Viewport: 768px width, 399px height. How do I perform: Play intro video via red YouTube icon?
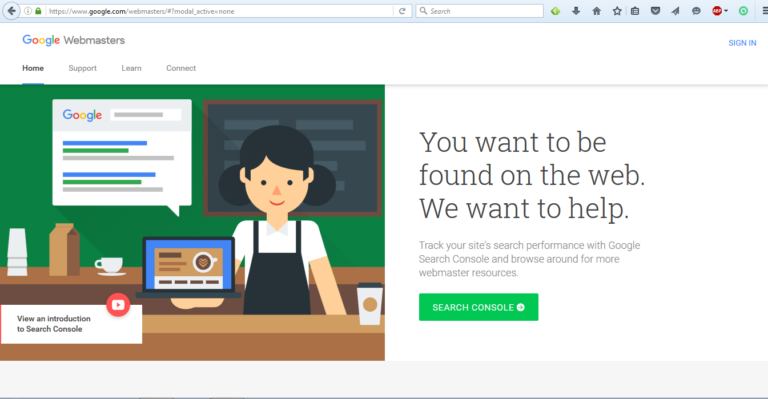118,305
